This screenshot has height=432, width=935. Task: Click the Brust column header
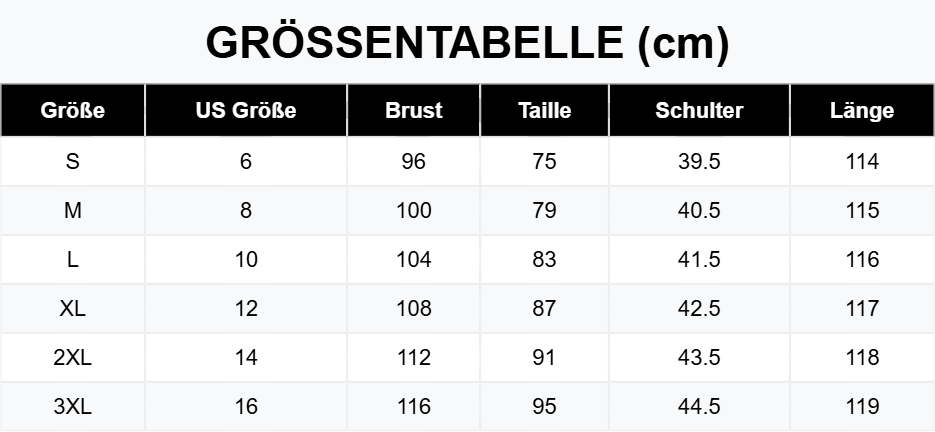pos(413,110)
